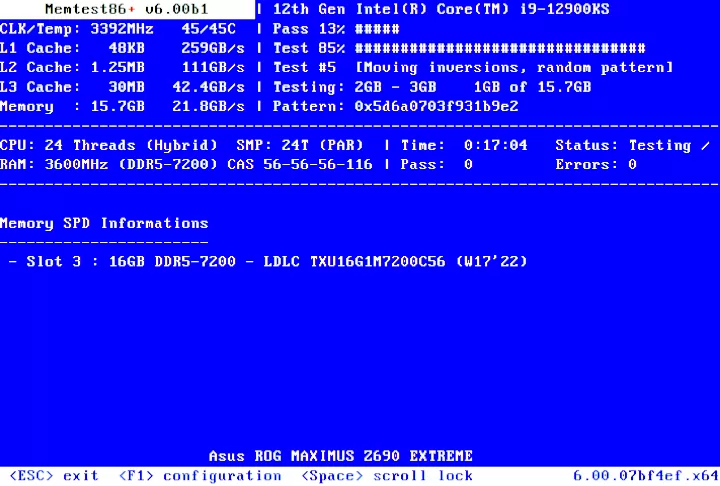Select the Pattern hex value 0x5d6a0703f931b9e2

(436, 106)
